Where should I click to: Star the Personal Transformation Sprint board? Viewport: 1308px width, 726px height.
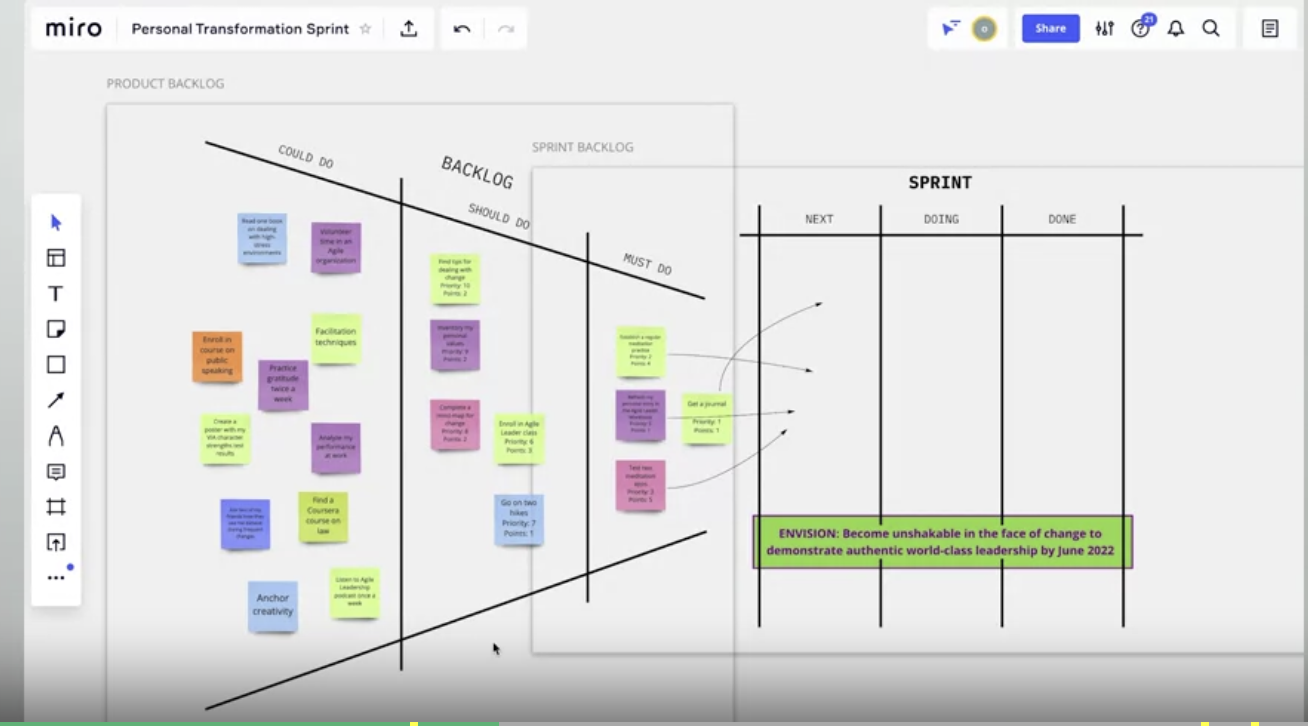pyautogui.click(x=365, y=29)
